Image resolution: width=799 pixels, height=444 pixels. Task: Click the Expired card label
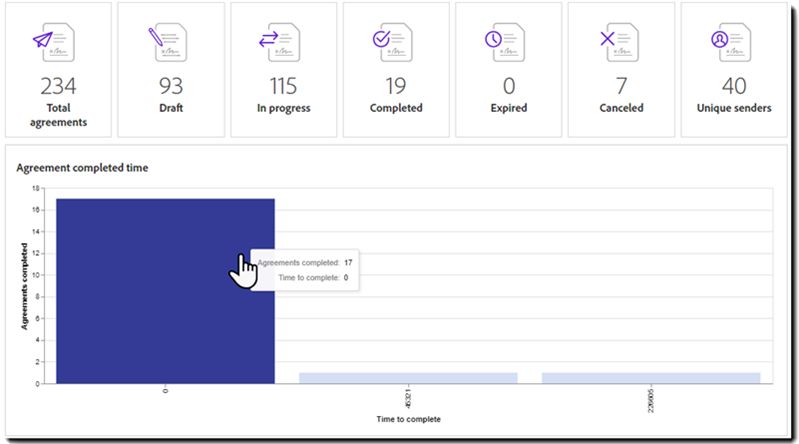509,109
